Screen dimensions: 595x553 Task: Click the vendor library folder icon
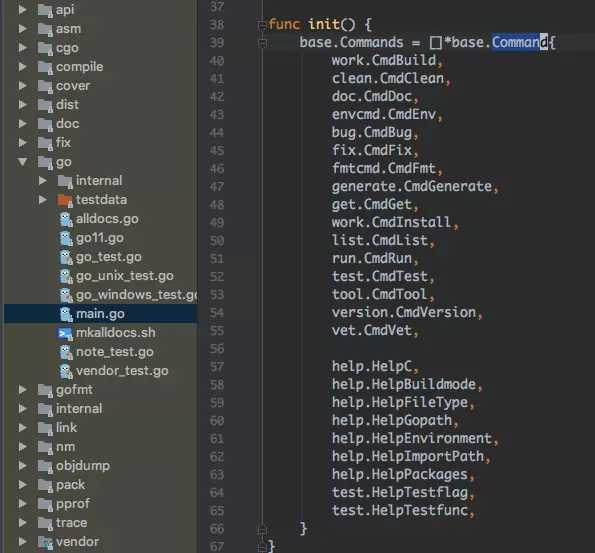click(45, 542)
